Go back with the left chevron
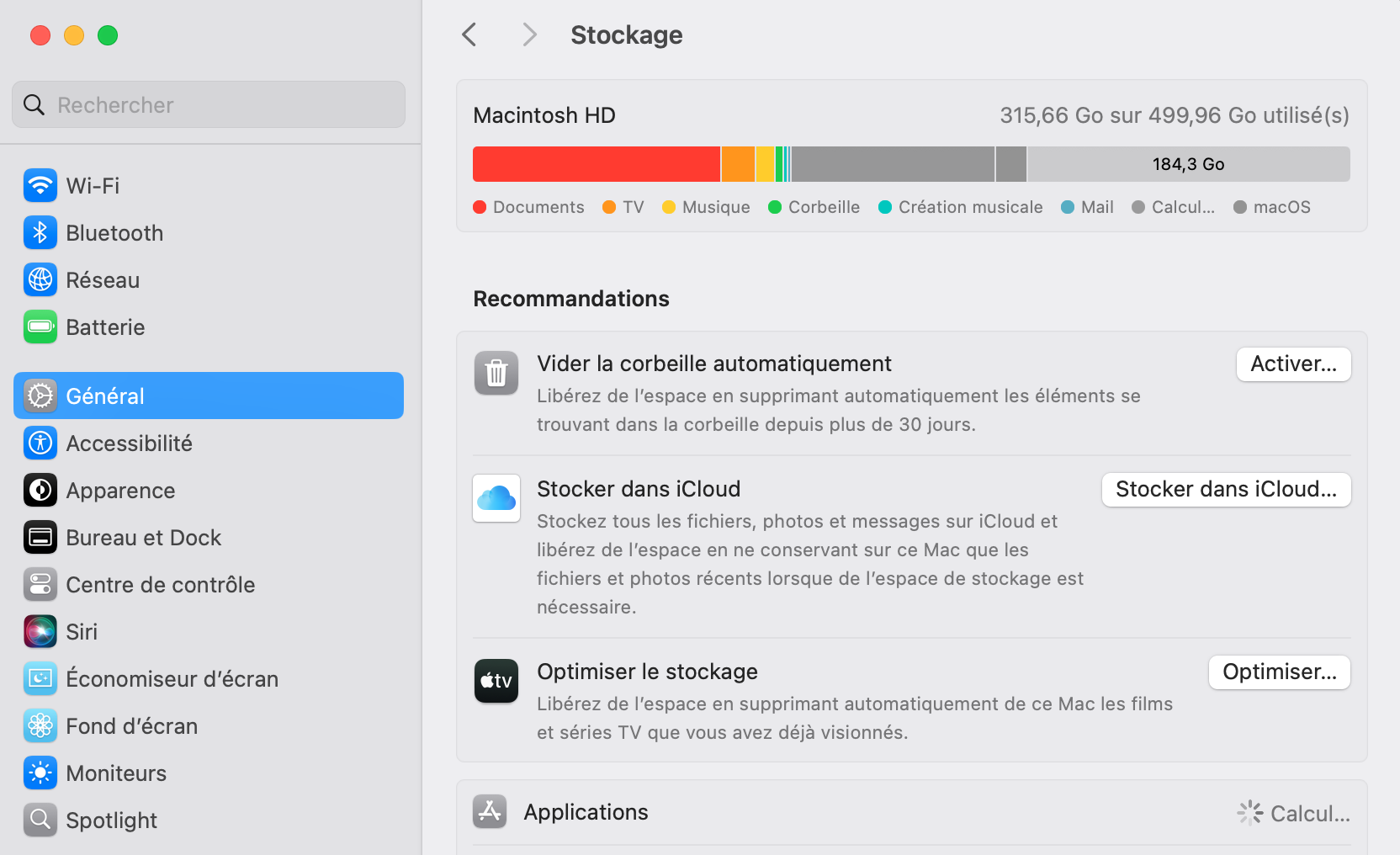1400x855 pixels. (469, 35)
